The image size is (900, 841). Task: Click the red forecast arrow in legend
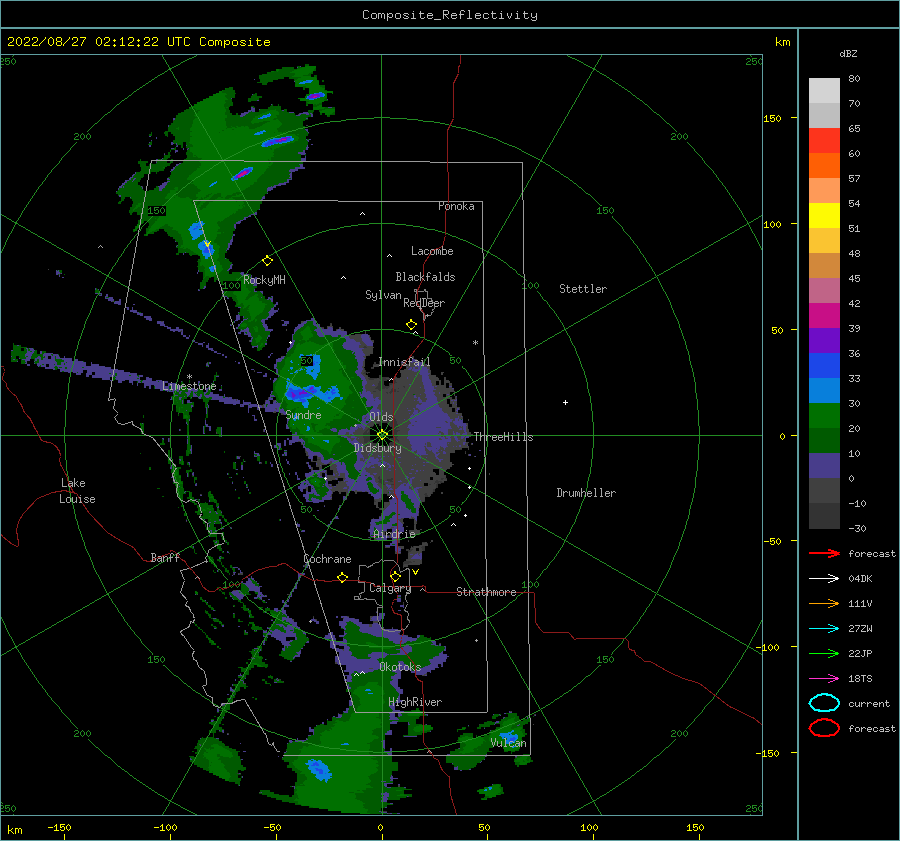click(x=824, y=553)
